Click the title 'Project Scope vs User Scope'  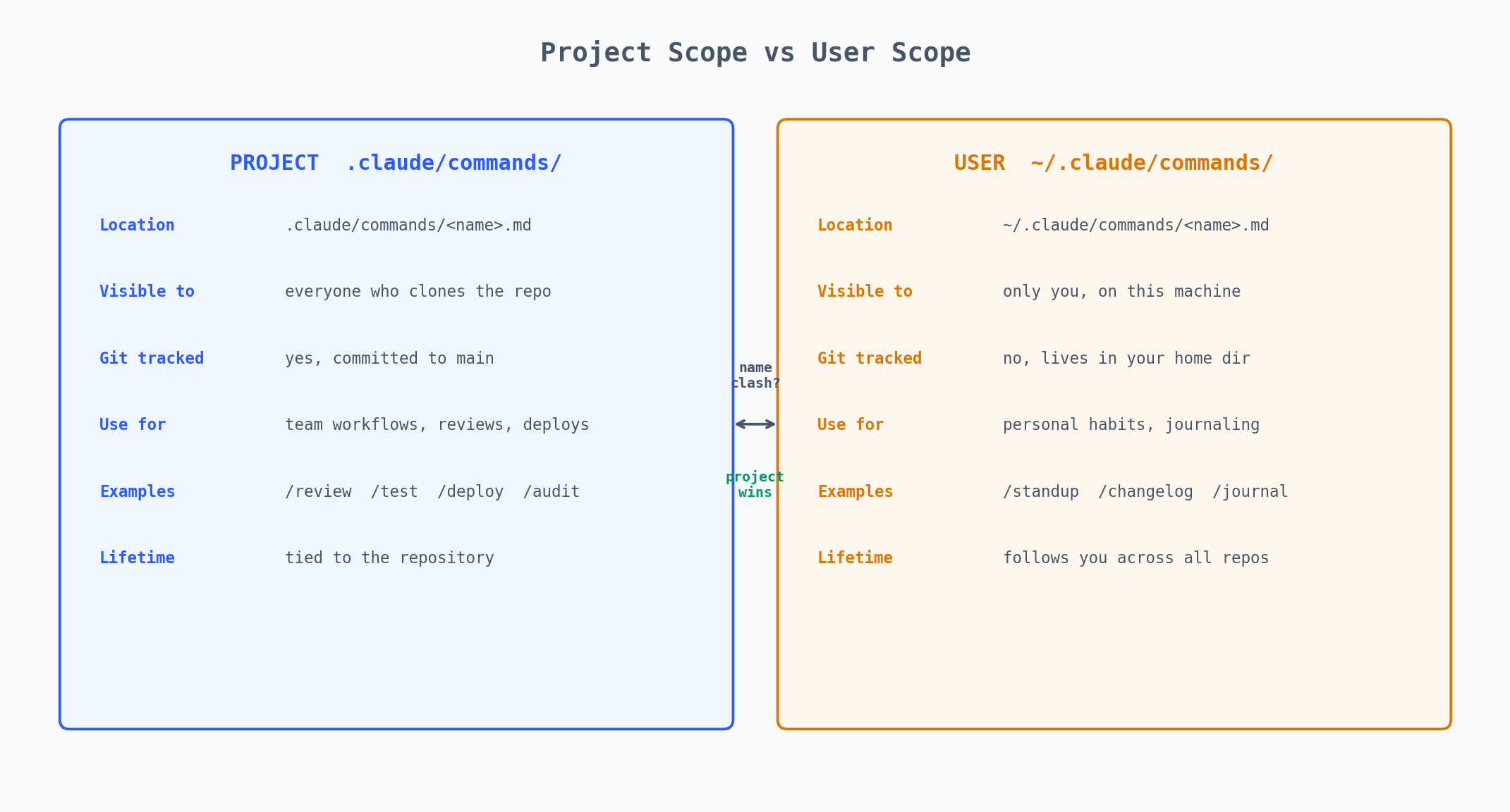(x=755, y=54)
